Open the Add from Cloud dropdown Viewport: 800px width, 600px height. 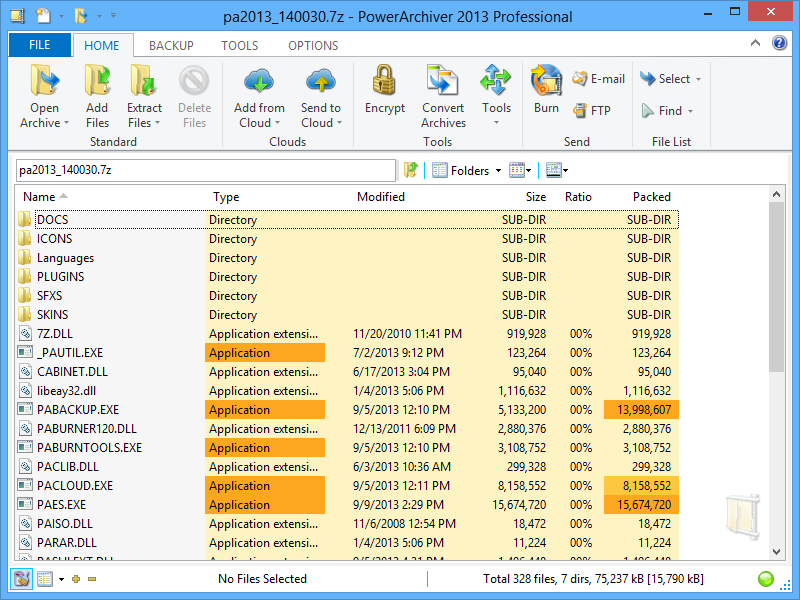tap(259, 123)
